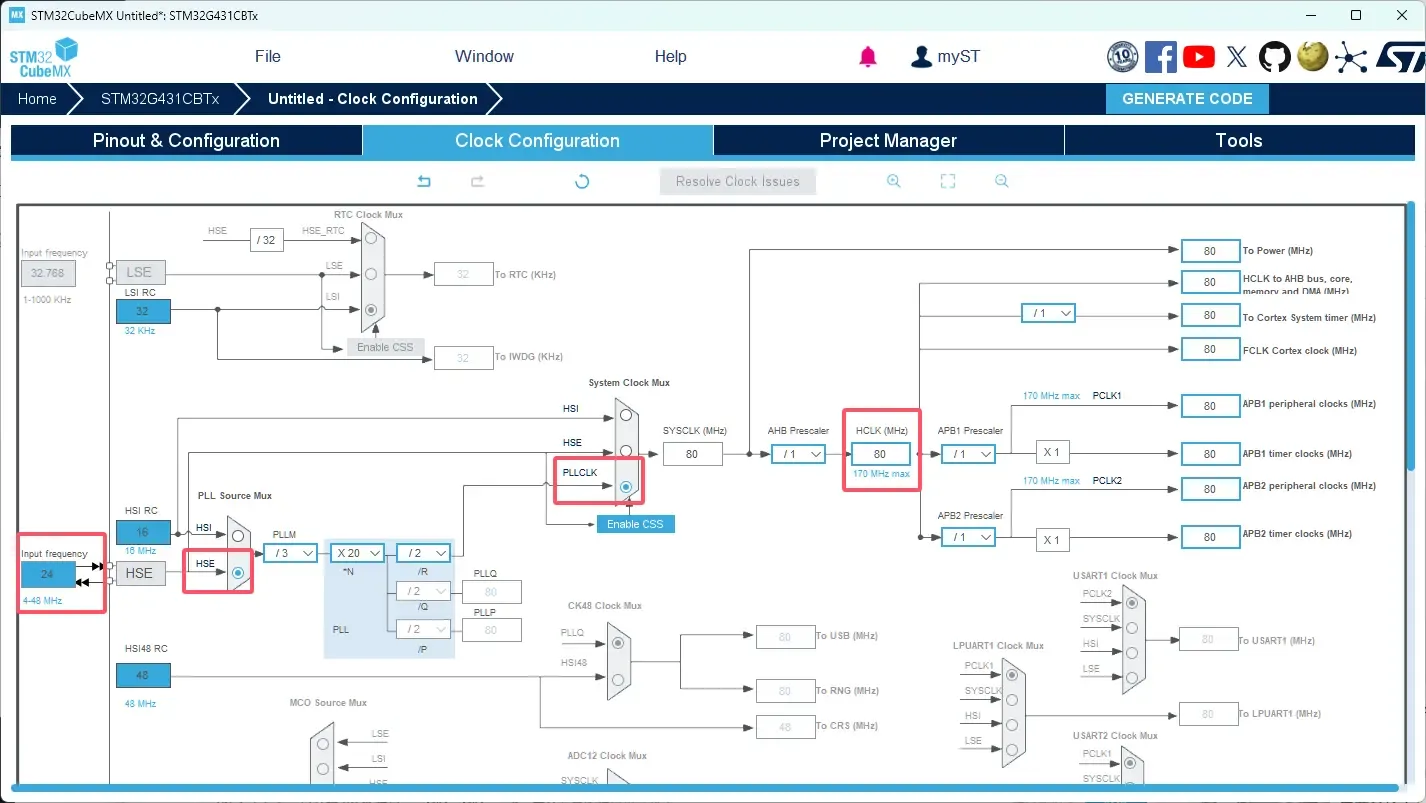Click the GENERATE CODE button
Image resolution: width=1426 pixels, height=803 pixels.
(1187, 99)
